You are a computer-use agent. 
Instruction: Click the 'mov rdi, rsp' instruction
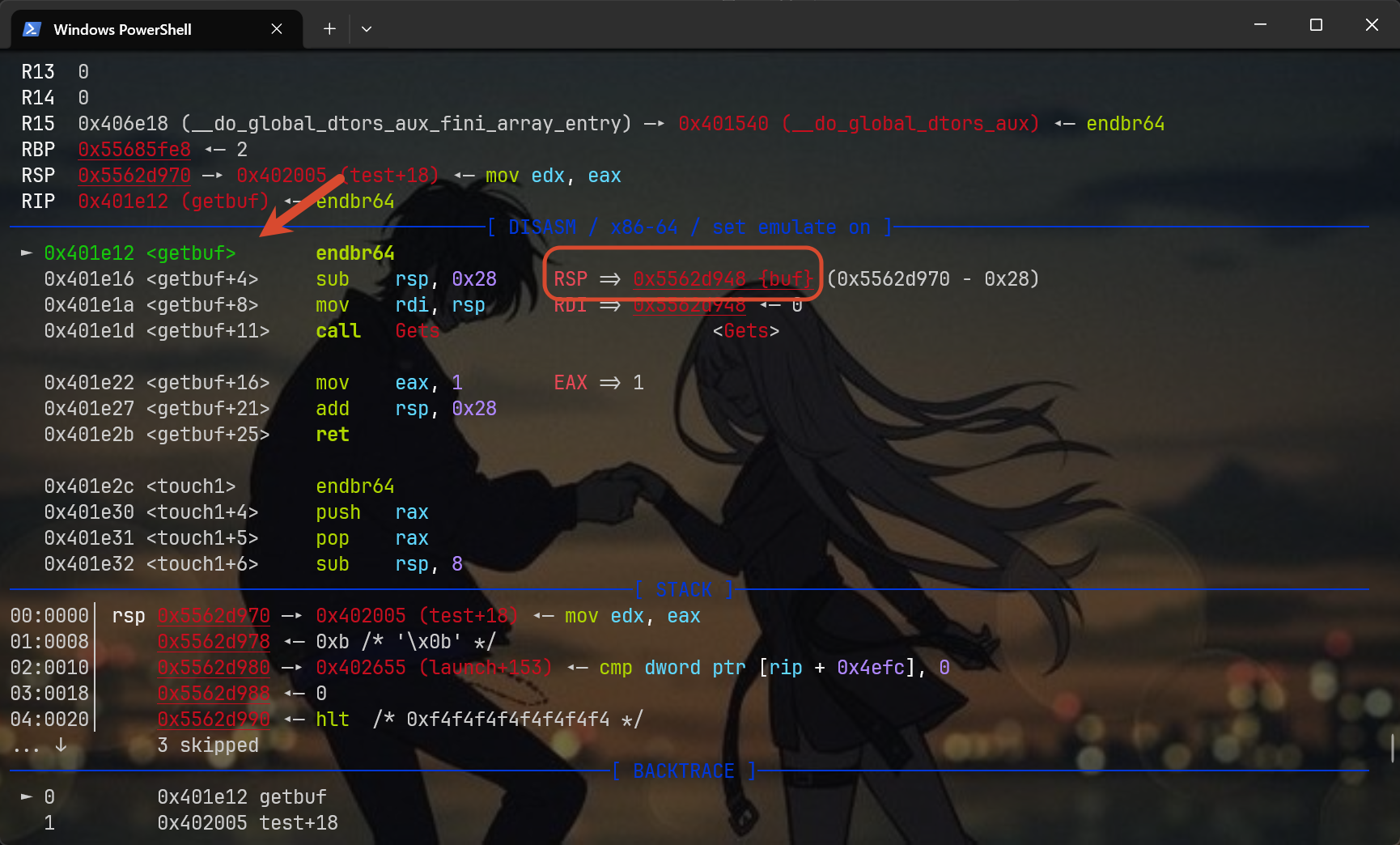click(x=401, y=305)
